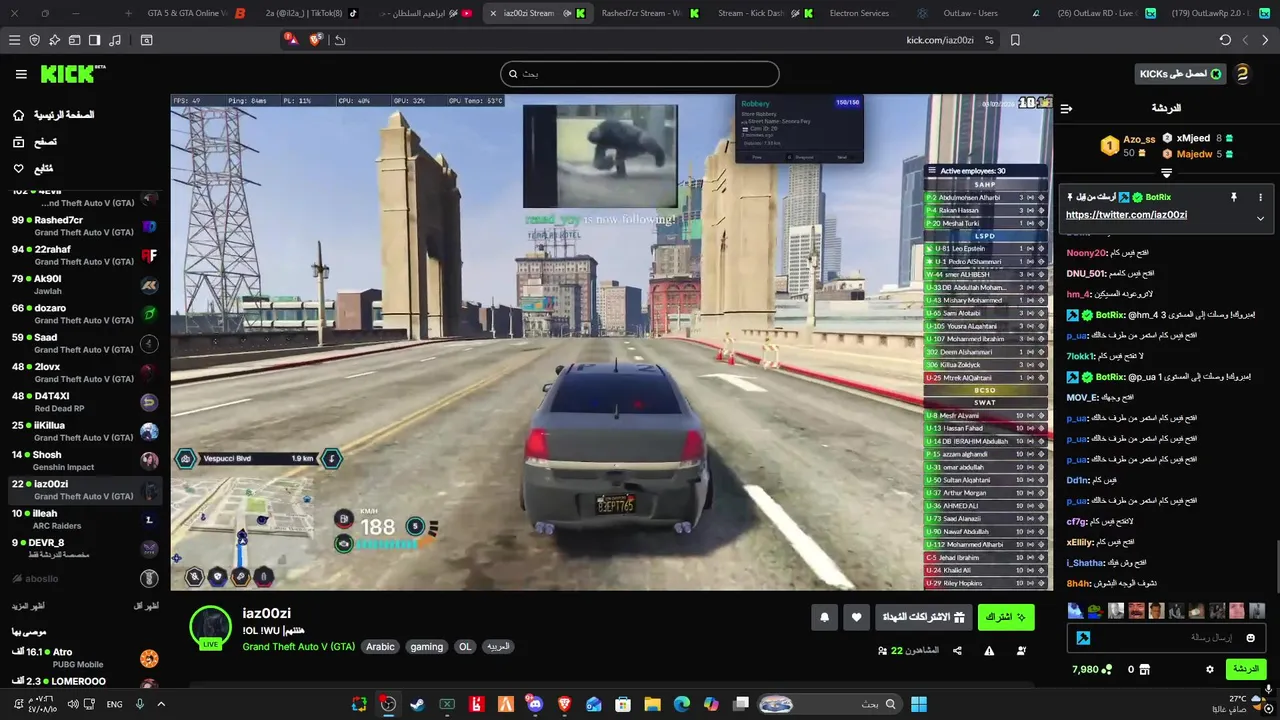The height and width of the screenshot is (720, 1280).
Task: Open D4T4XI channel in sidebar
Action: pos(84,402)
